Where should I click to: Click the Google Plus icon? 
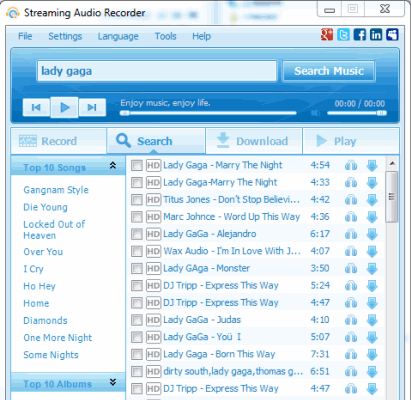[x=327, y=35]
